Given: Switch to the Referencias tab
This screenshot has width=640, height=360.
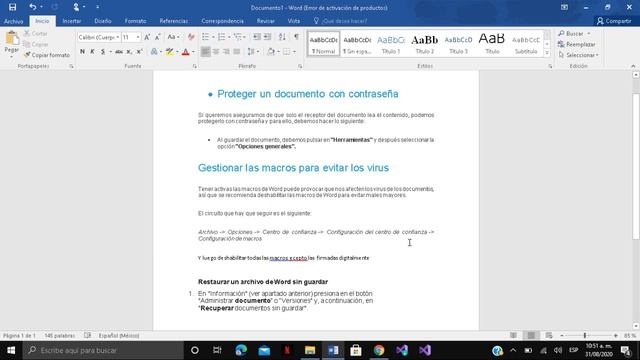Looking at the screenshot, I should [x=174, y=21].
